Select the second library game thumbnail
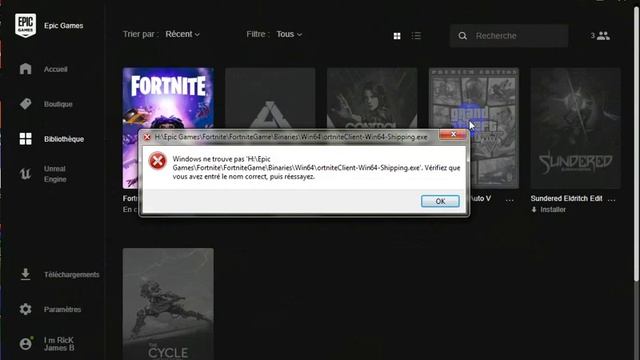 pyautogui.click(x=270, y=98)
